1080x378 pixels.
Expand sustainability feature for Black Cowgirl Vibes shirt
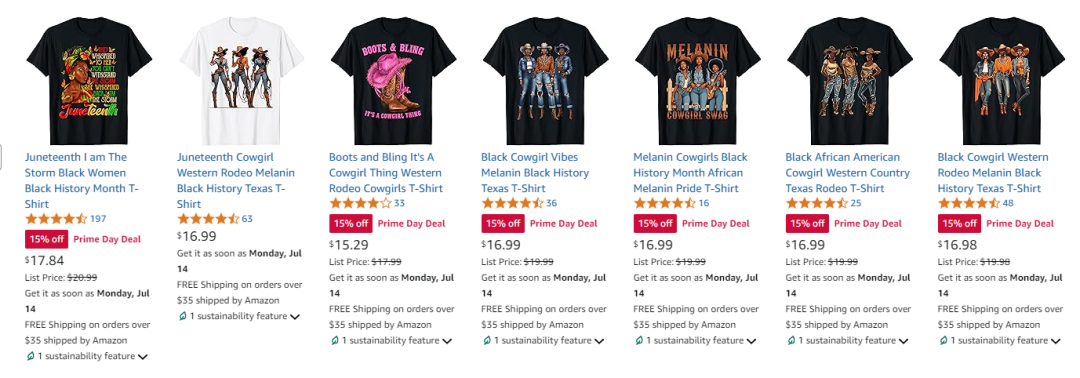click(x=599, y=341)
